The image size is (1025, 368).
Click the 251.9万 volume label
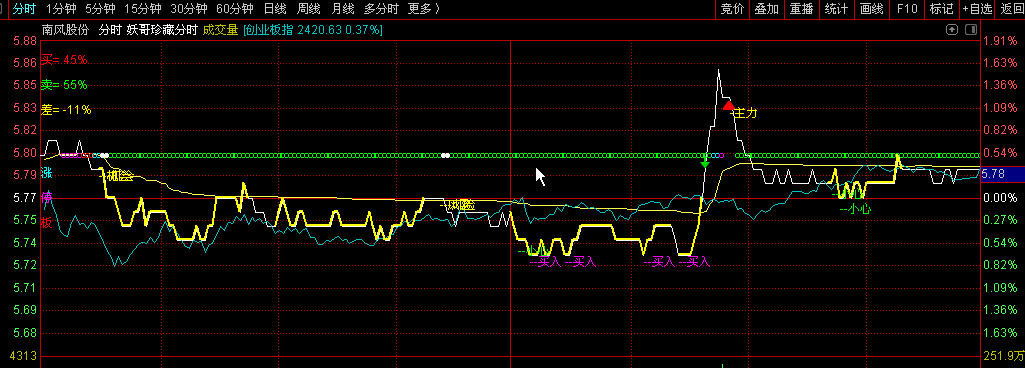pyautogui.click(x=1003, y=356)
